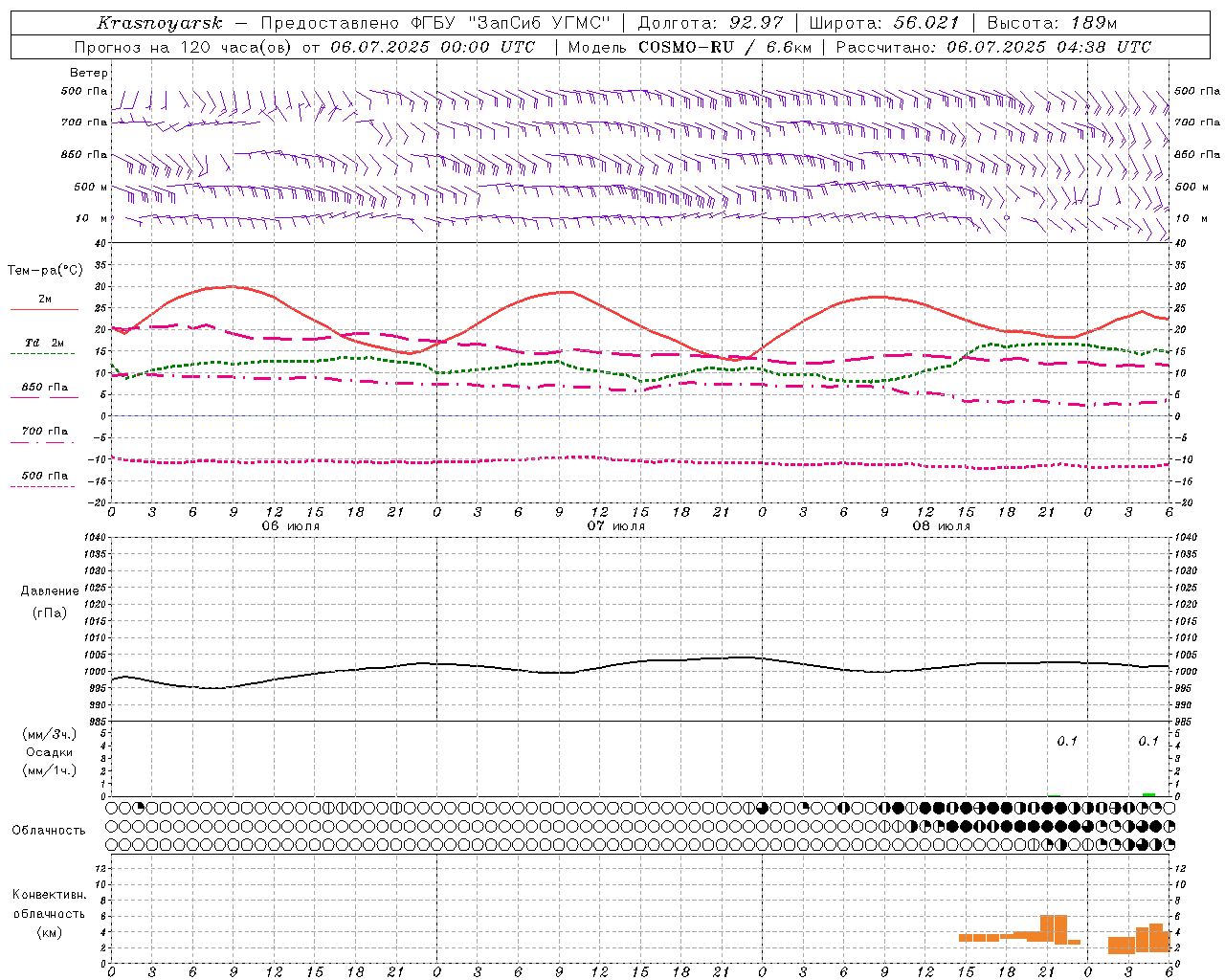The height and width of the screenshot is (980, 1225).
Task: Click the Давление pressure panel label
Action: tap(50, 591)
